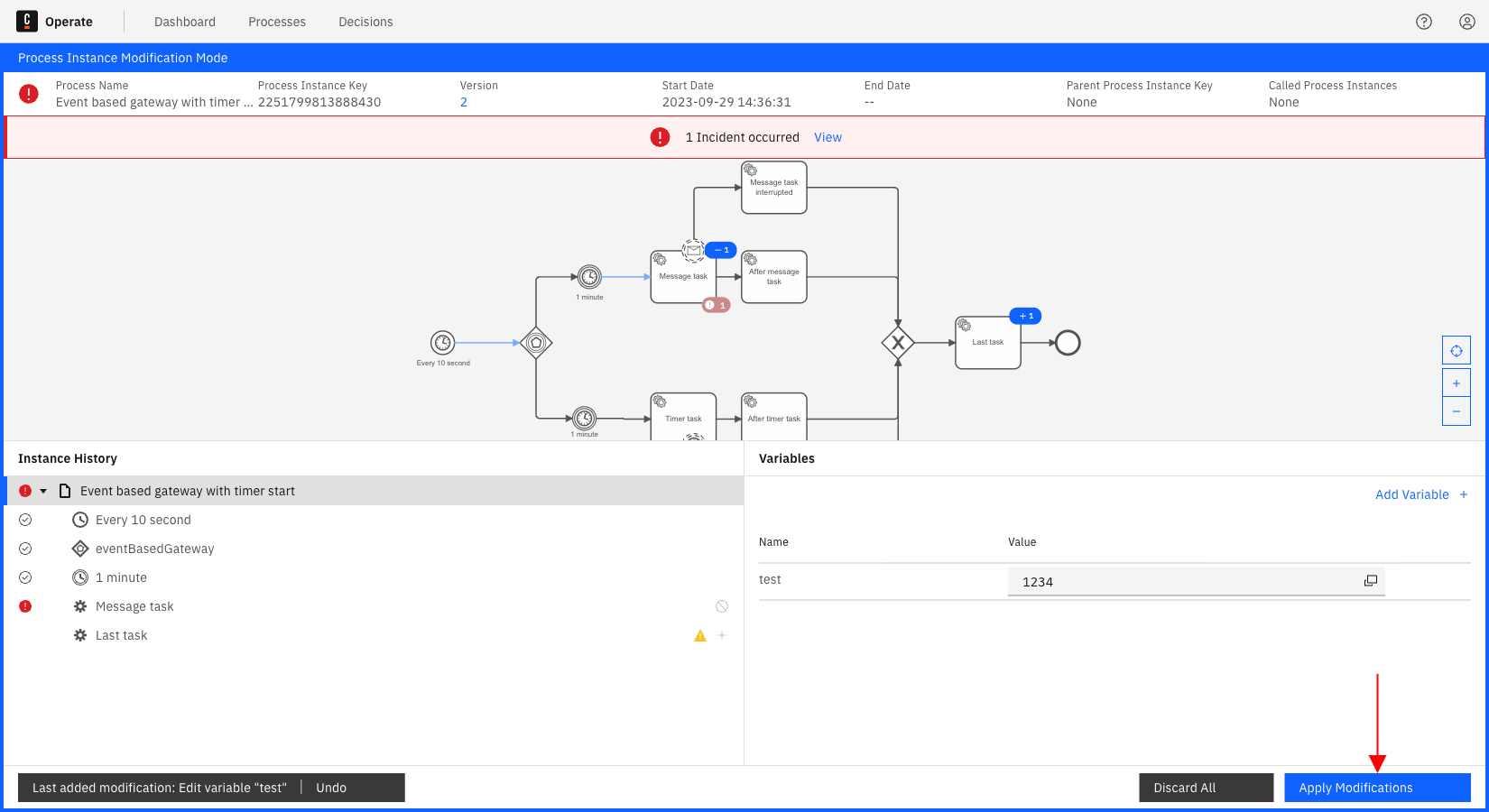This screenshot has width=1489, height=812.
Task: Zoom in on the diagram
Action: click(1456, 383)
